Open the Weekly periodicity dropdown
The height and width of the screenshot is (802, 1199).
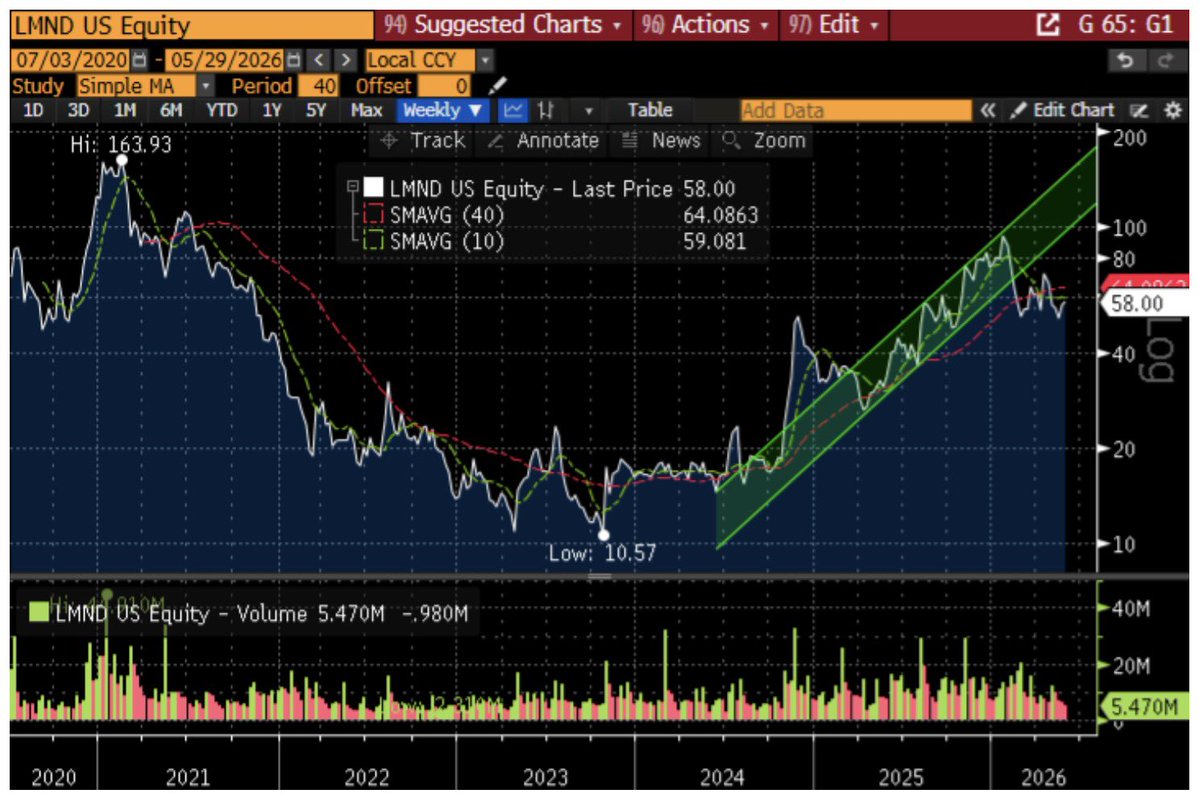443,110
